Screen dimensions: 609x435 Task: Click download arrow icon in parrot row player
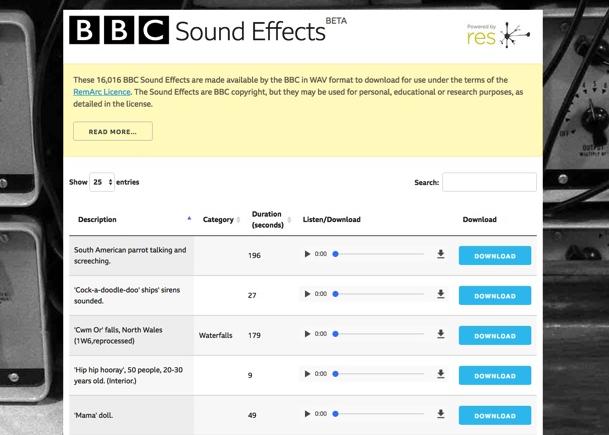[x=440, y=254]
